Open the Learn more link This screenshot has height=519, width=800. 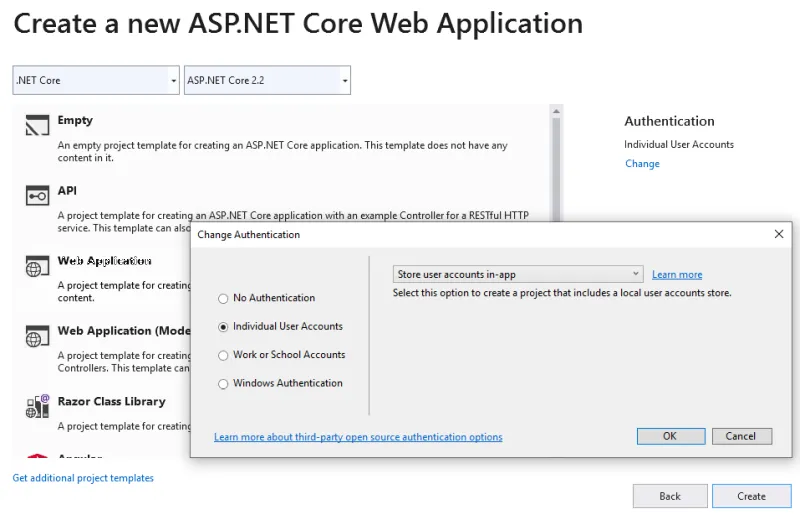[677, 275]
